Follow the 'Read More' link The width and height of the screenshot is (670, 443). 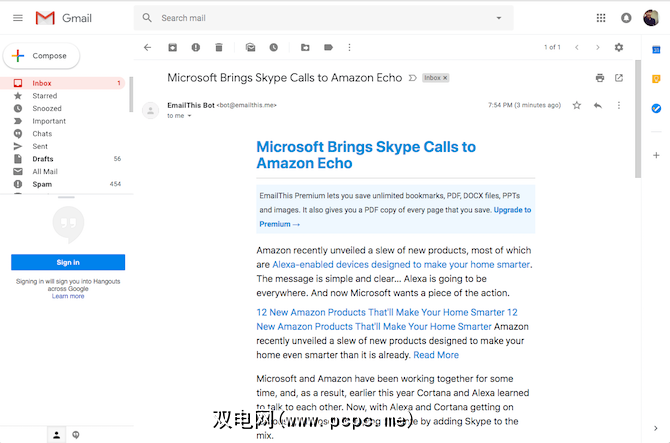(x=436, y=355)
